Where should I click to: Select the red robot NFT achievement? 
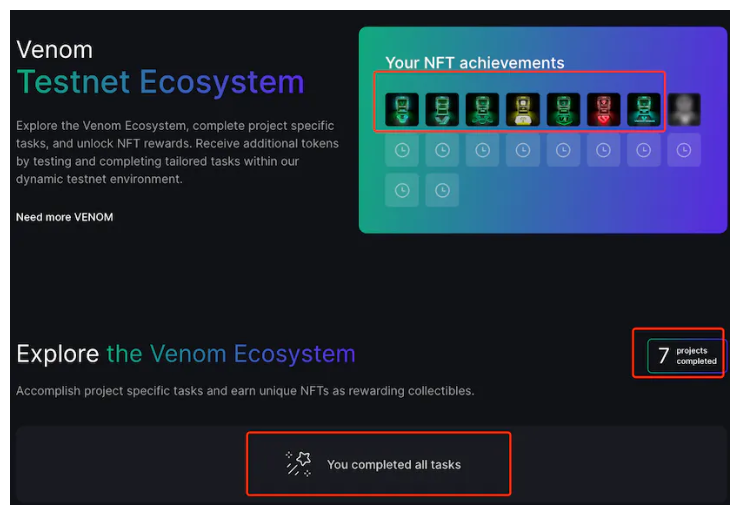[x=604, y=110]
